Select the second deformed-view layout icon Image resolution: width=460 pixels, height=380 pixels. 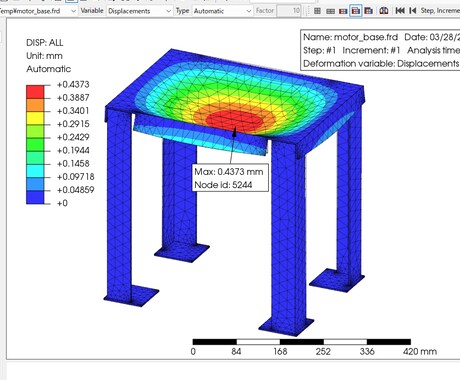330,11
